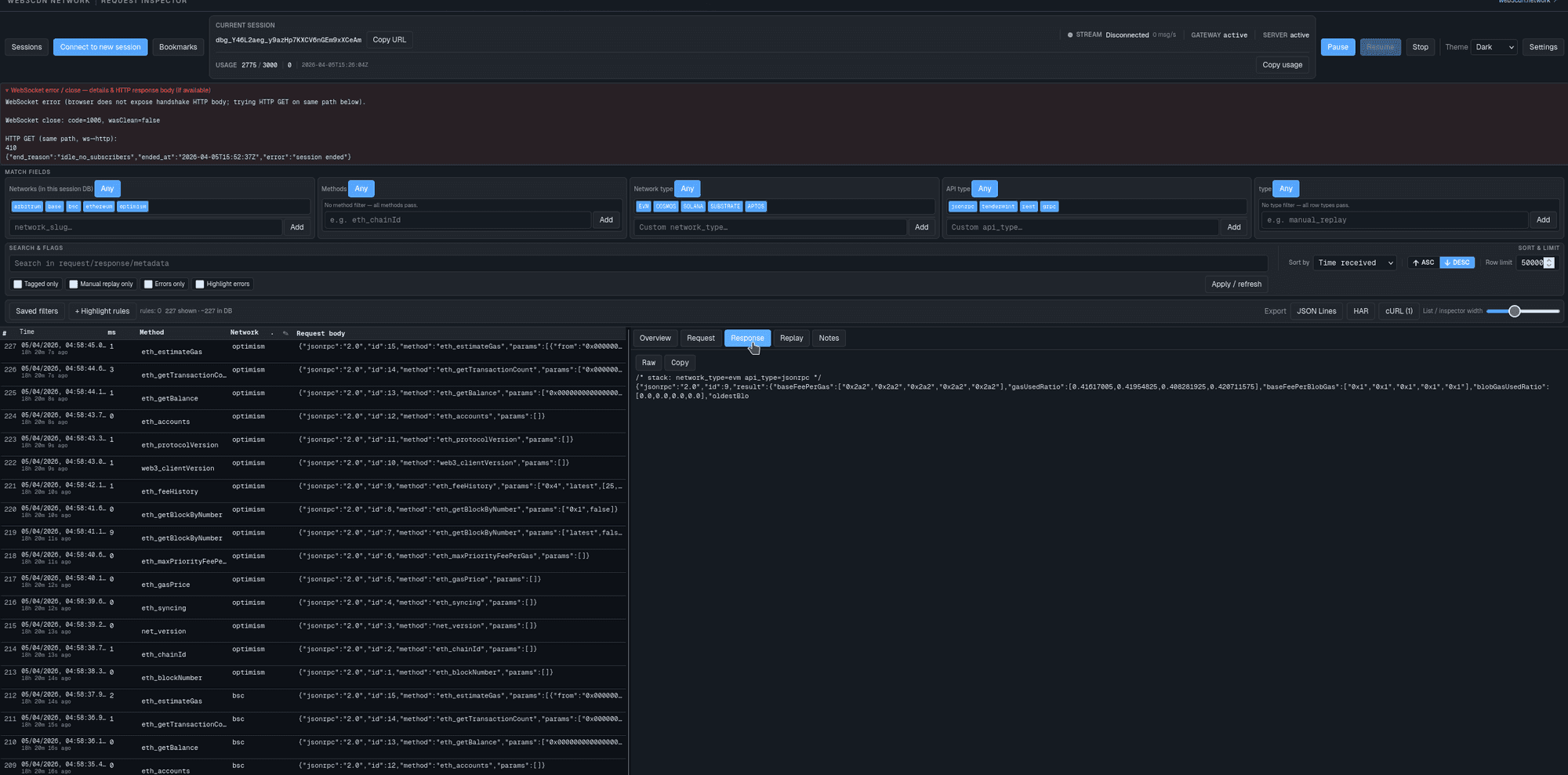Screen dimensions: 1568x775
Task: Check the Errors only checkbox
Action: [x=148, y=284]
